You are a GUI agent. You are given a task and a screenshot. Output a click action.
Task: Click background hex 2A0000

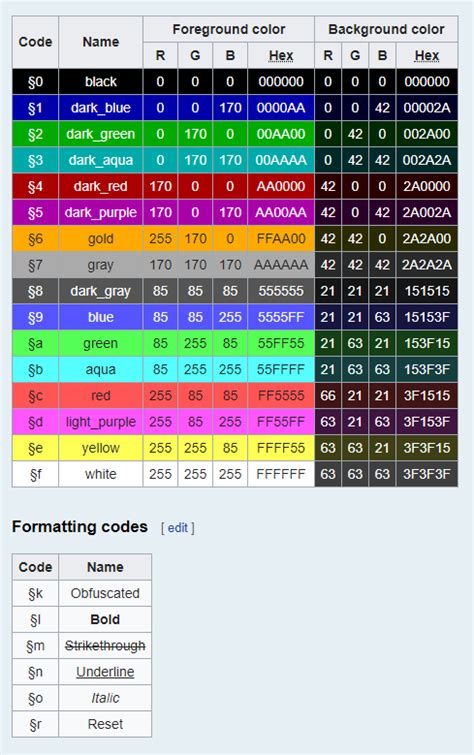click(x=427, y=186)
